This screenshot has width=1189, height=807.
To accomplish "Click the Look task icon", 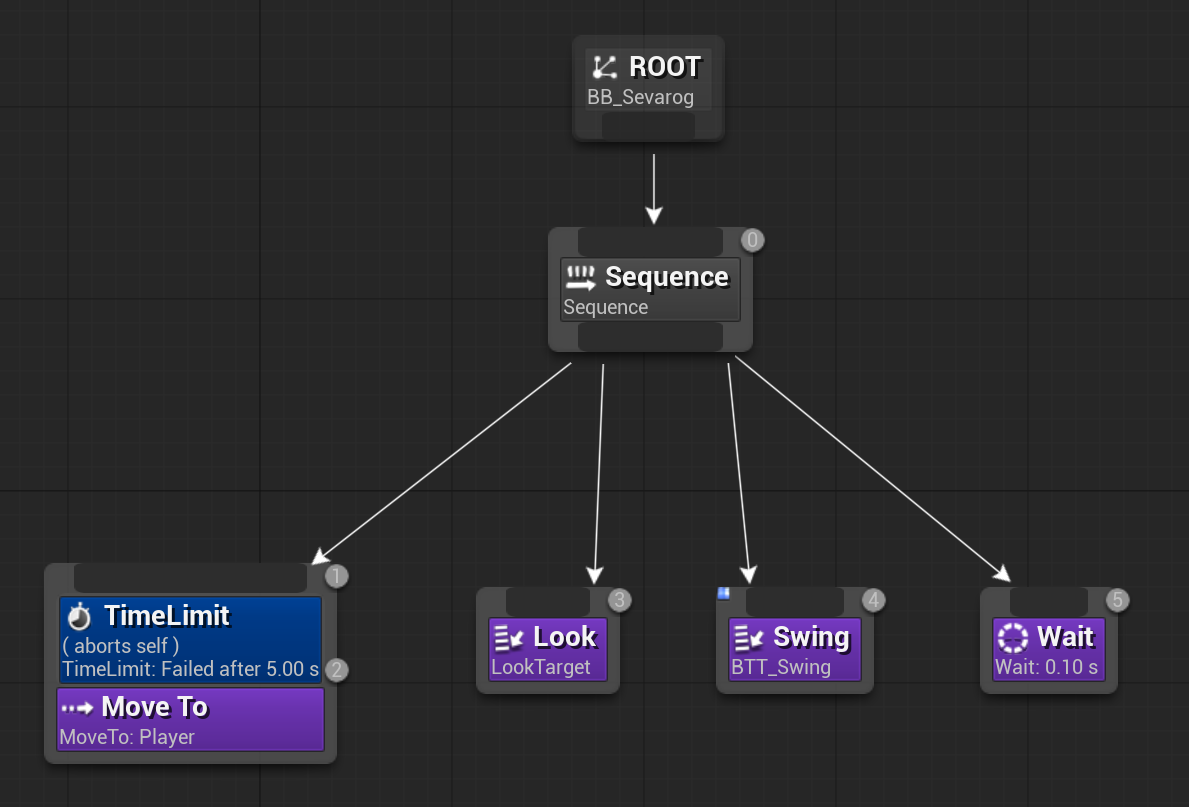I will pos(509,639).
